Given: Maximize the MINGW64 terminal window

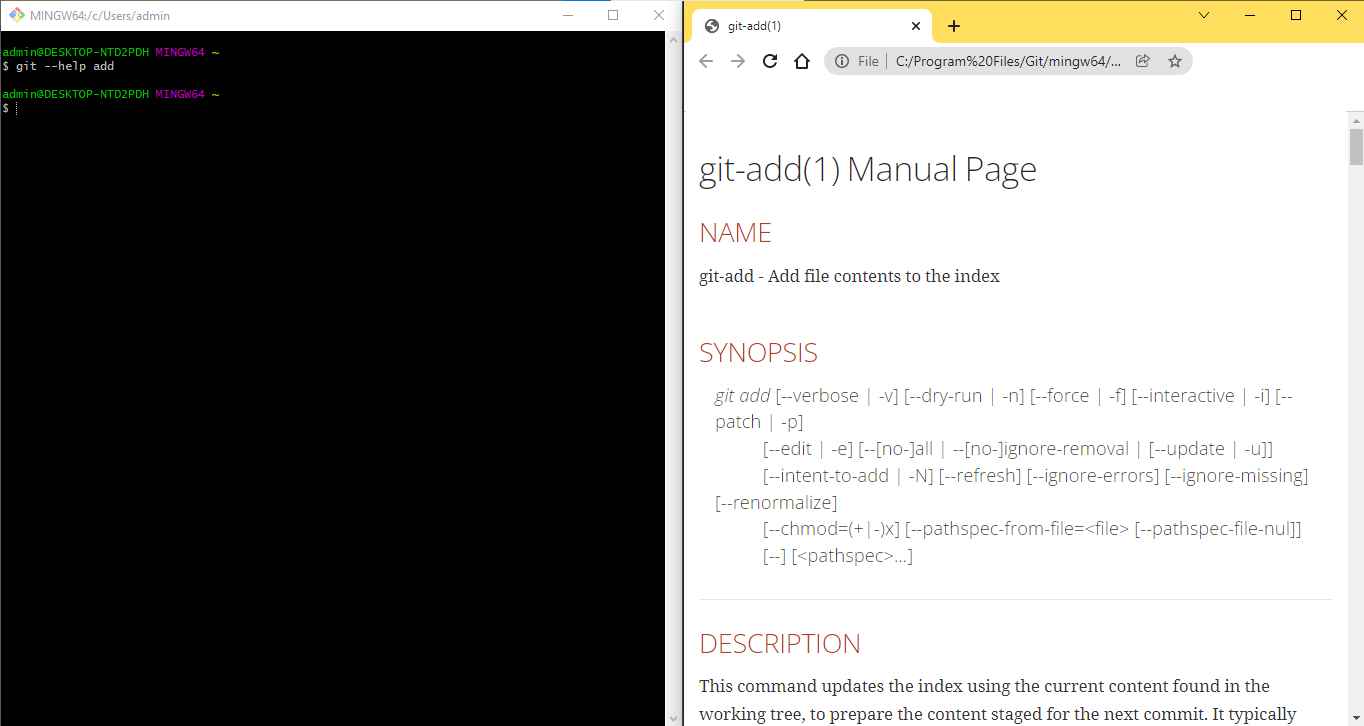Looking at the screenshot, I should coord(613,15).
